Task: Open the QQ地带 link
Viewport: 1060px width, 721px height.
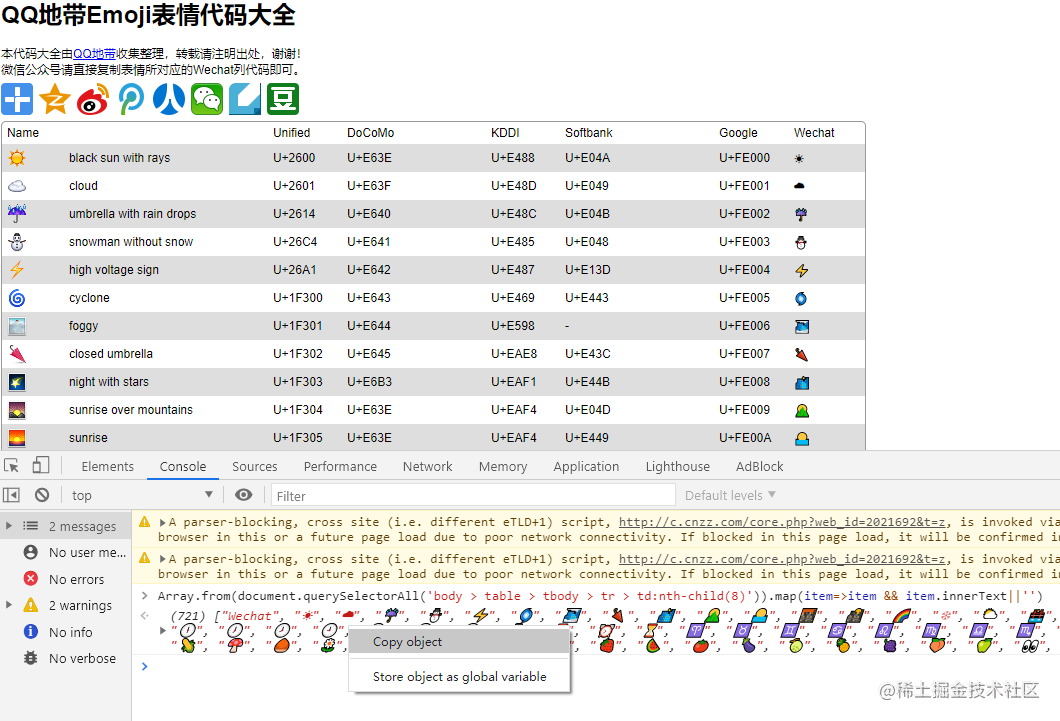Action: 94,53
